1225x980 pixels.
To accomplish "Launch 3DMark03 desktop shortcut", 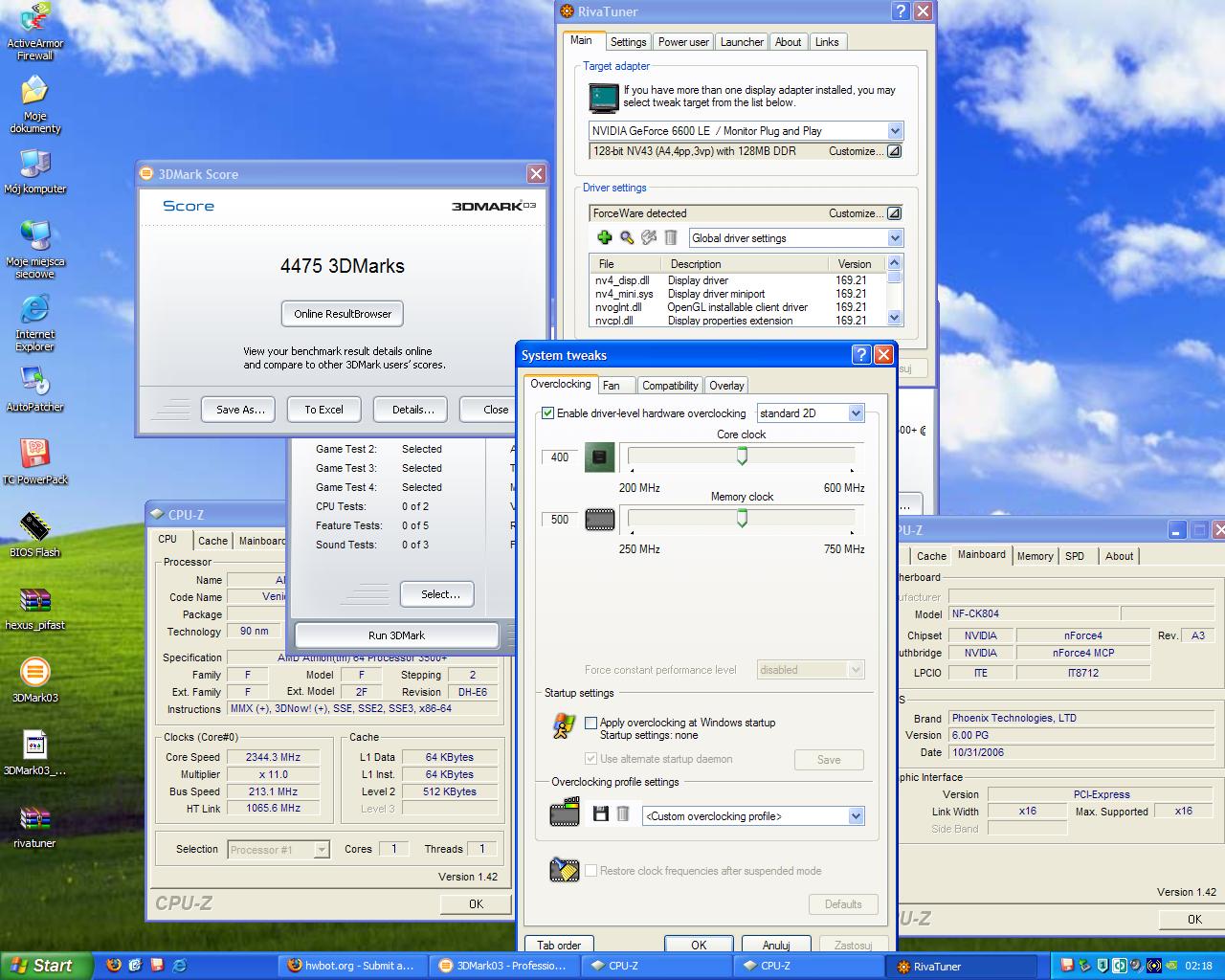I will [35, 679].
